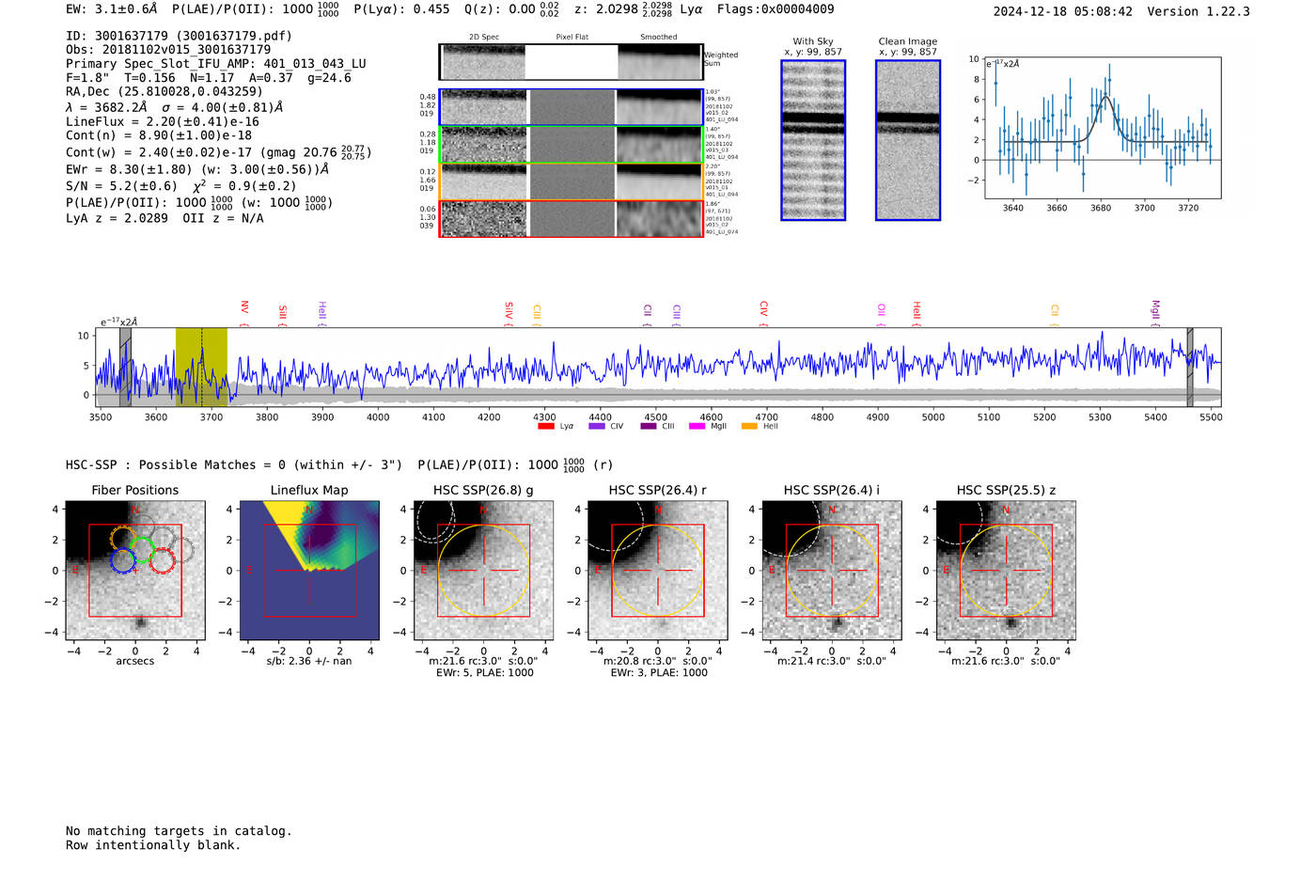
Task: Click the Flags:0x00004009 header text
Action: 775,9
